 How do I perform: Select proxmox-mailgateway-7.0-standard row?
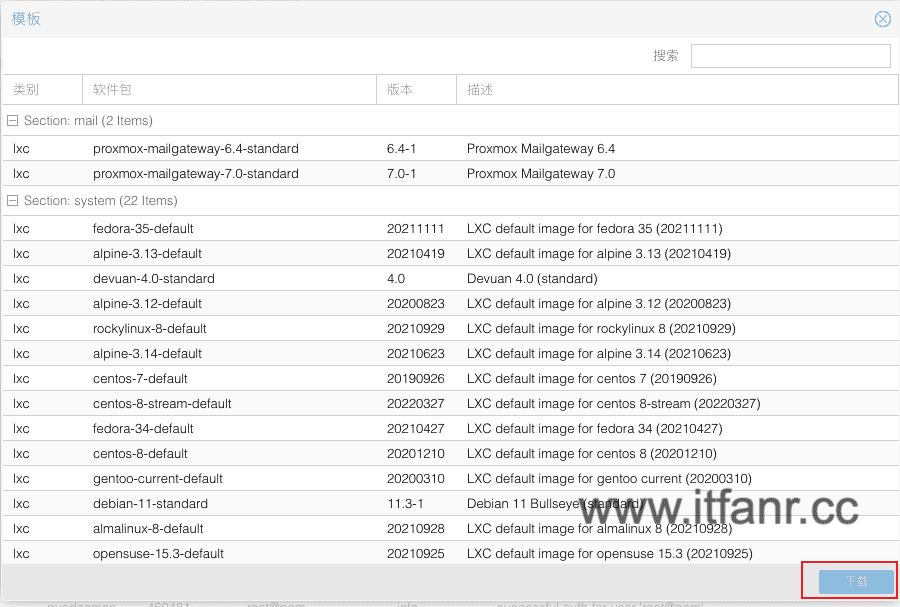pos(451,173)
